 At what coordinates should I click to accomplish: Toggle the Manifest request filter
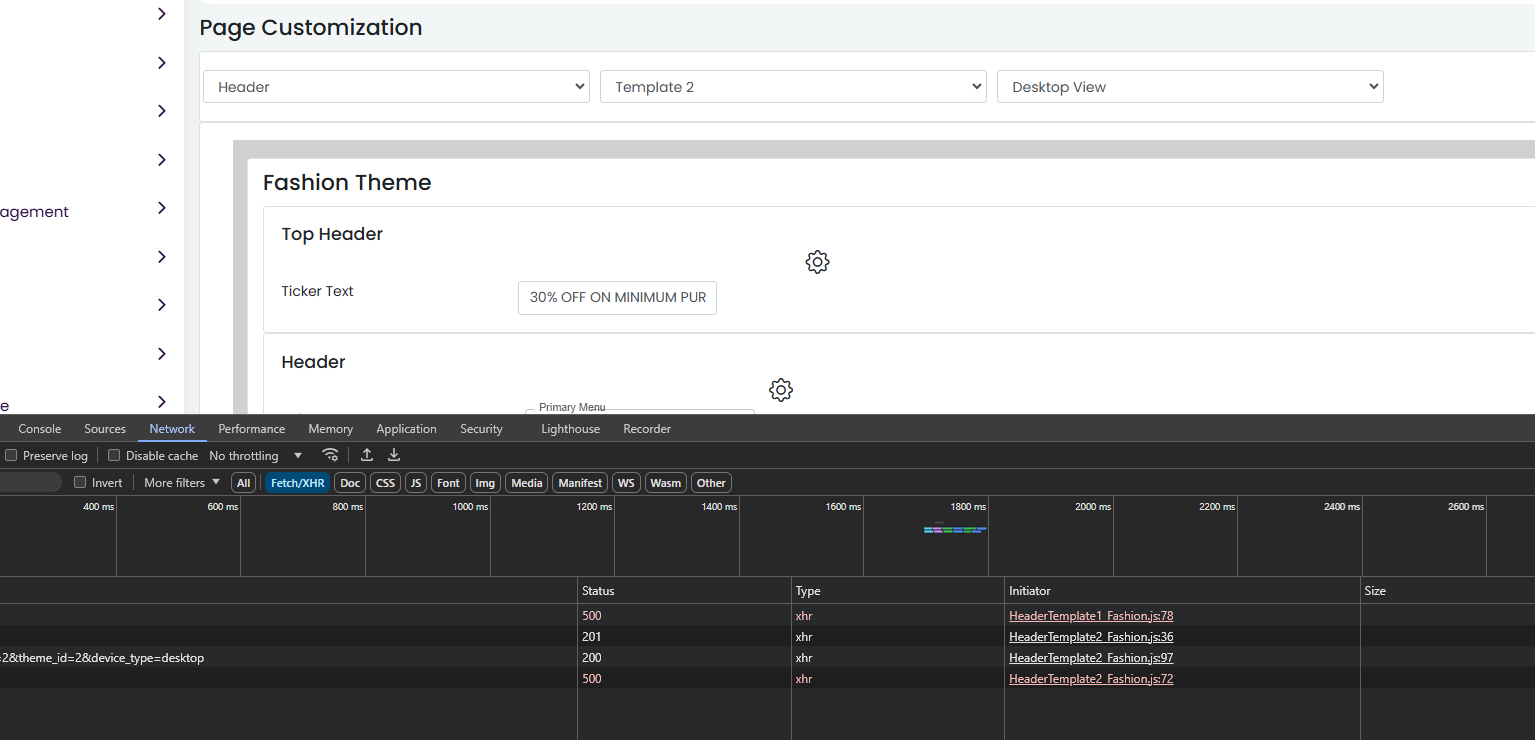pos(581,483)
